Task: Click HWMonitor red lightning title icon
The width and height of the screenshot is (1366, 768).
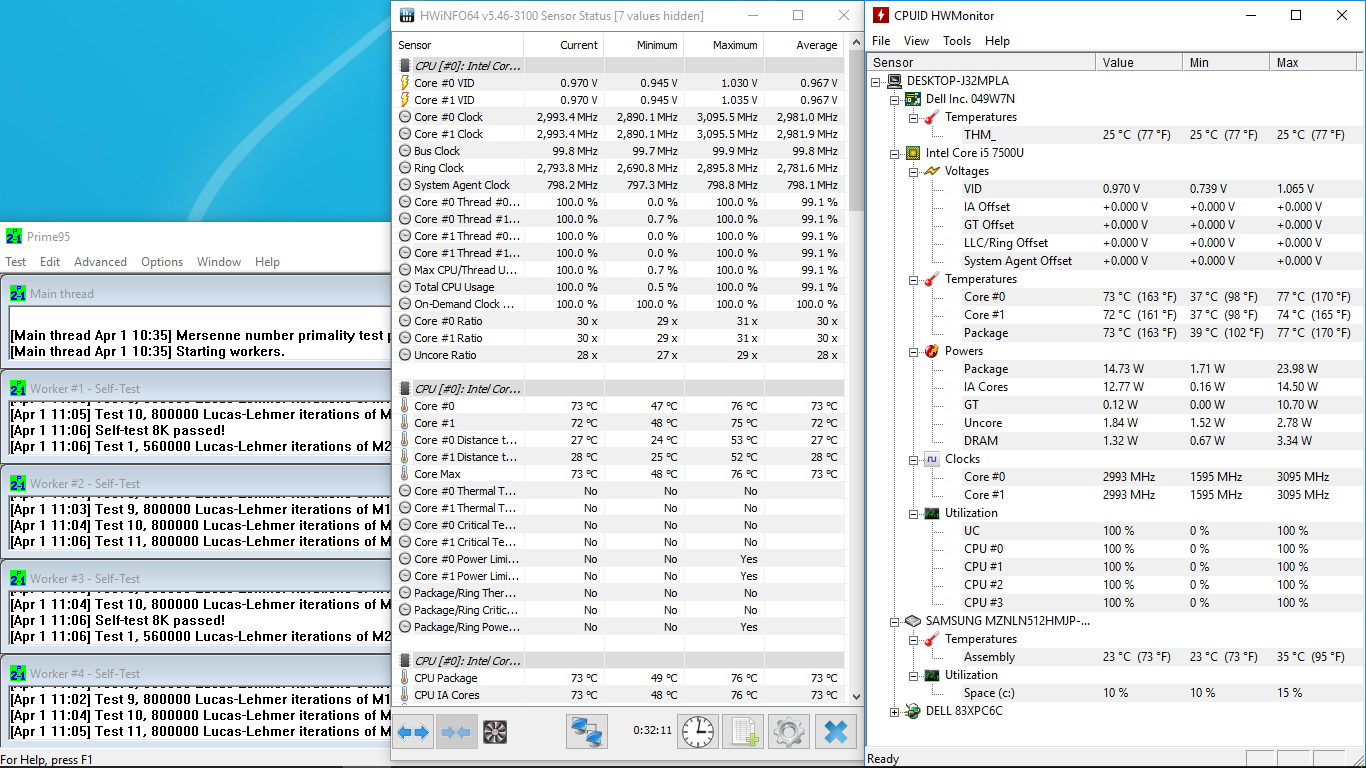Action: [880, 15]
